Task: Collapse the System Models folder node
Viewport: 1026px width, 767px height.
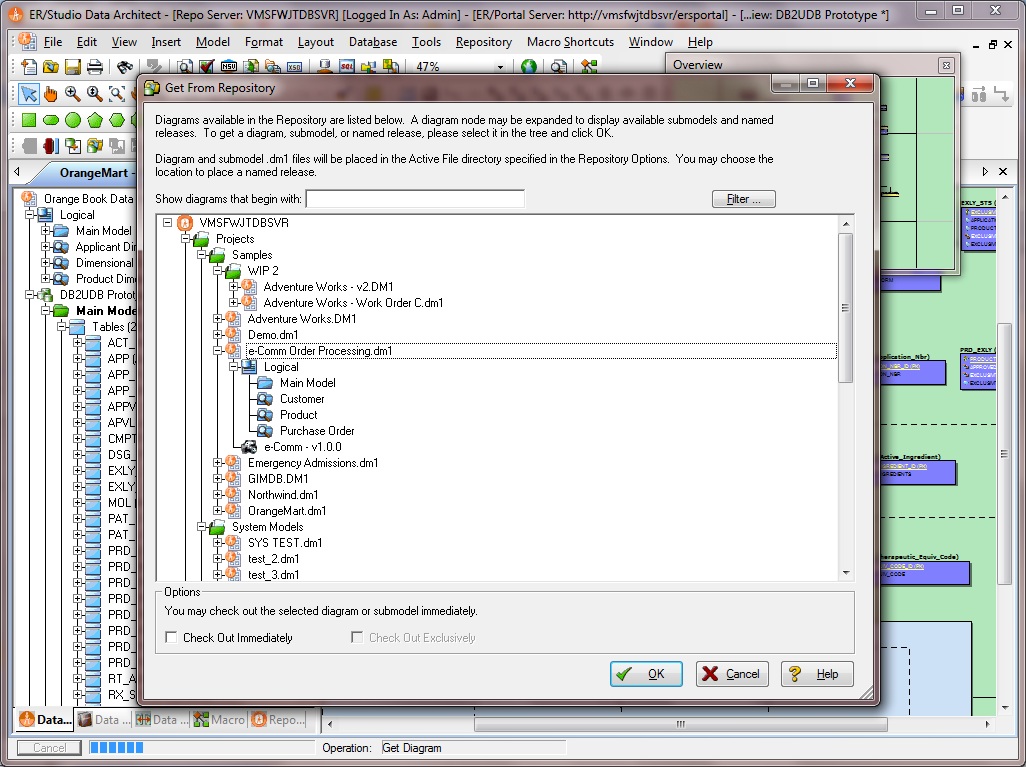Action: point(202,527)
